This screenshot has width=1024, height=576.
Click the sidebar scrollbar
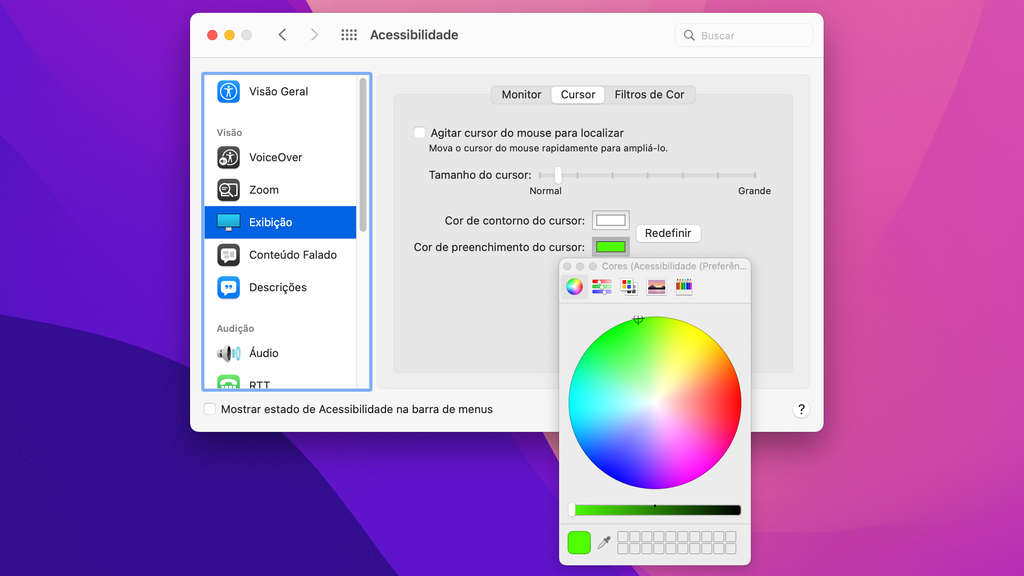(362, 155)
